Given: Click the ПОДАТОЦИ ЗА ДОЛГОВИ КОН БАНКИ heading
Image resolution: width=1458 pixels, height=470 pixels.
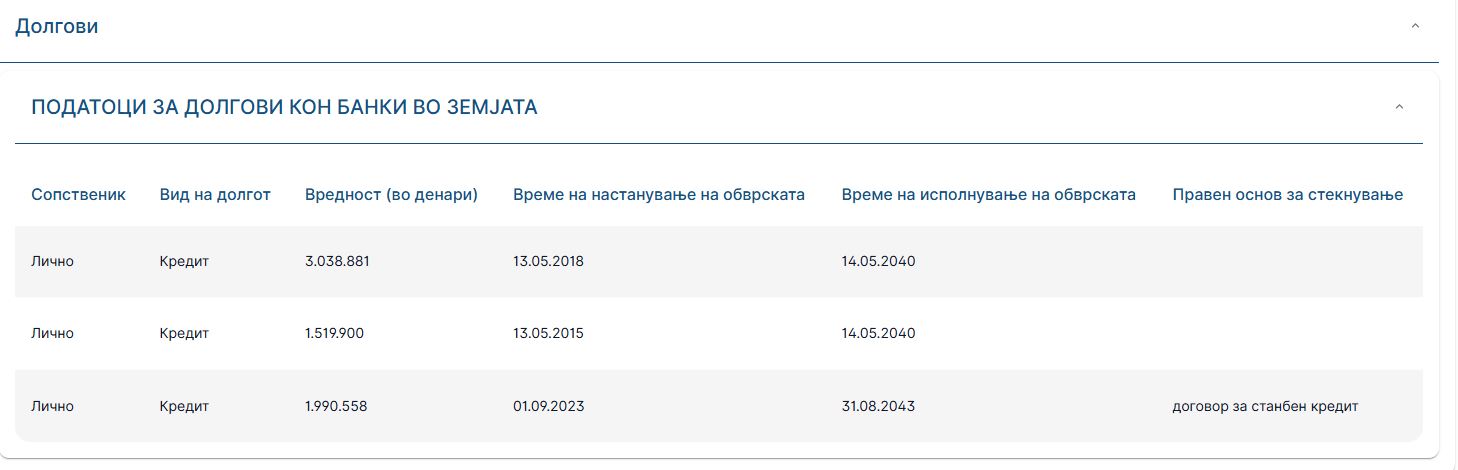Looking at the screenshot, I should (x=284, y=107).
